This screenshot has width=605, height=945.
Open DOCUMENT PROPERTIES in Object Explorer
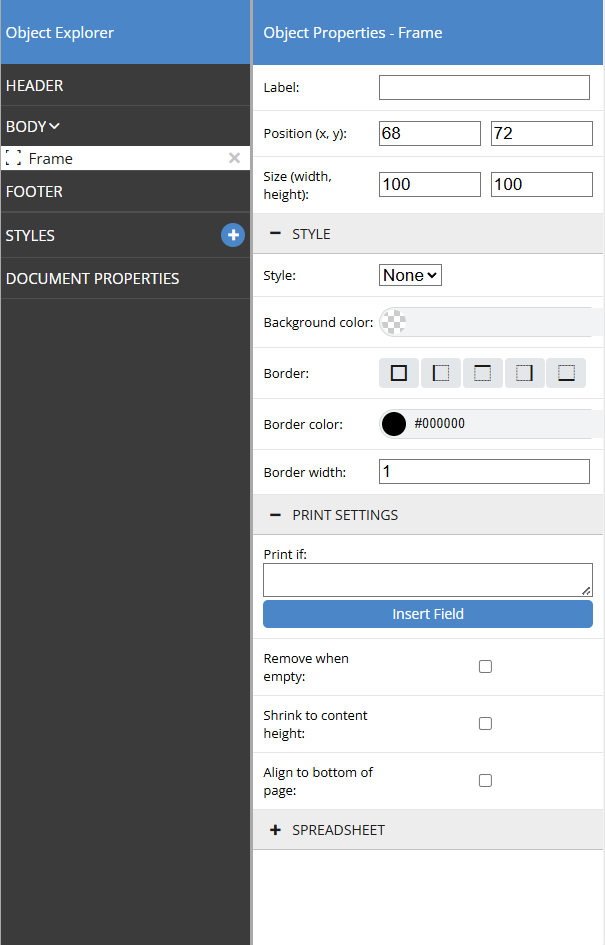[x=92, y=278]
